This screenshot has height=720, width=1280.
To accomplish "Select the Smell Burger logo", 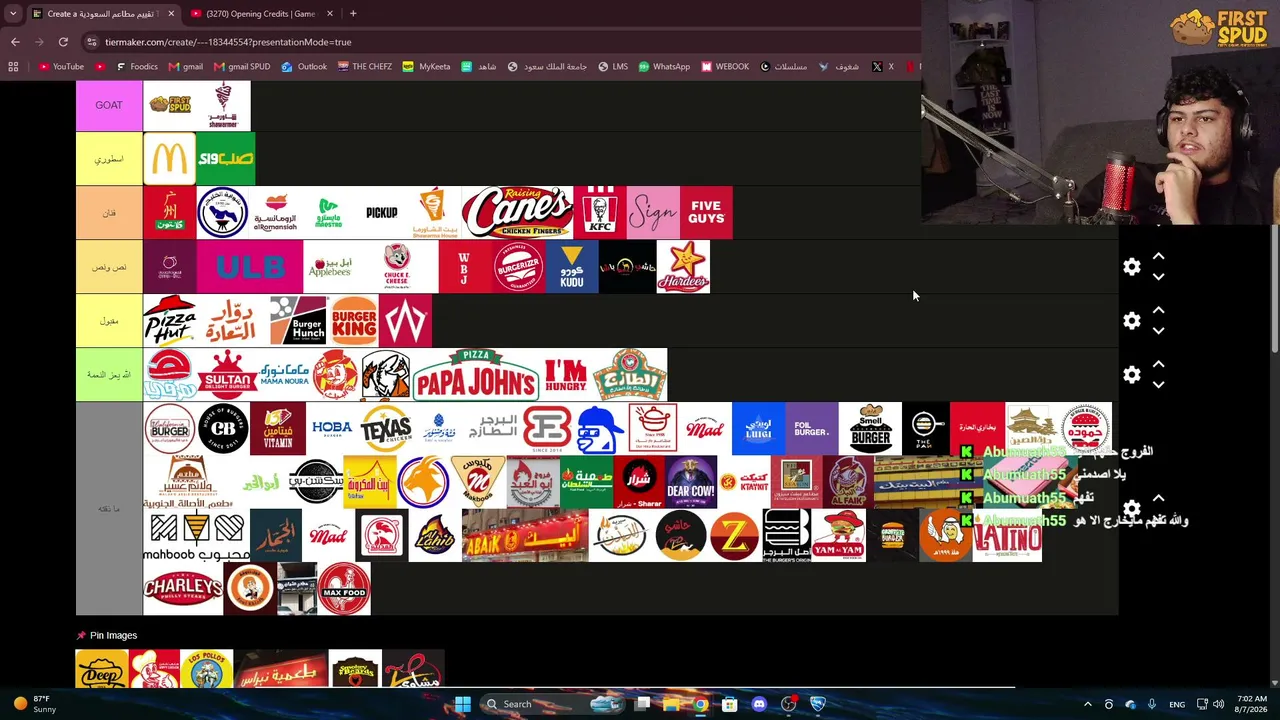I will (x=870, y=429).
